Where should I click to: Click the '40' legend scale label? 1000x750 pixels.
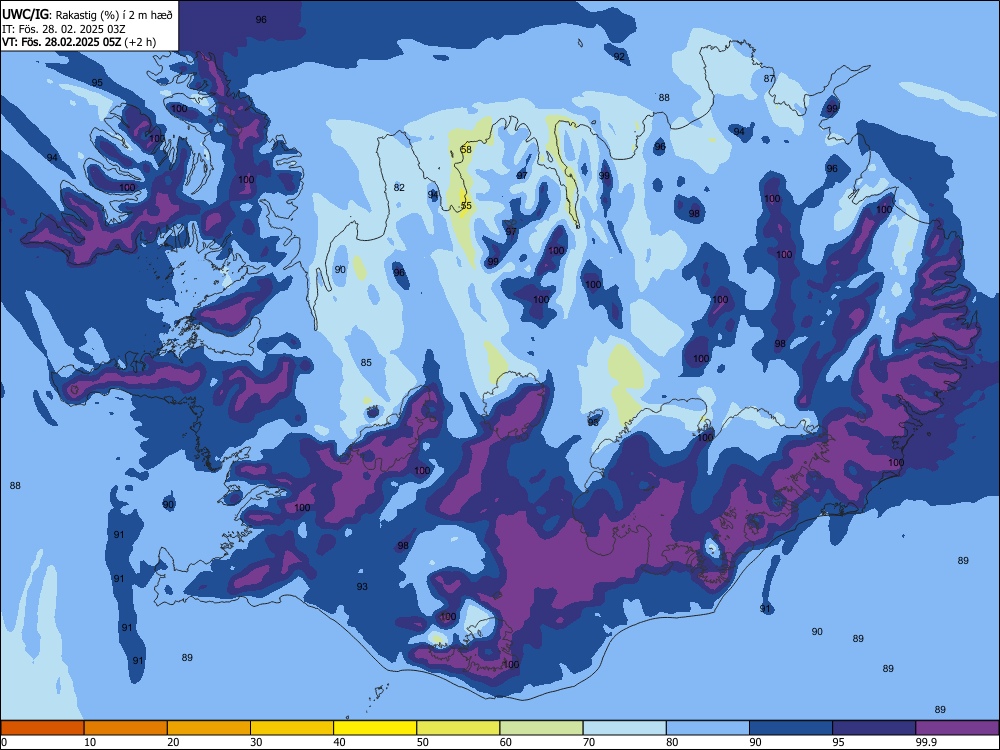tap(339, 742)
